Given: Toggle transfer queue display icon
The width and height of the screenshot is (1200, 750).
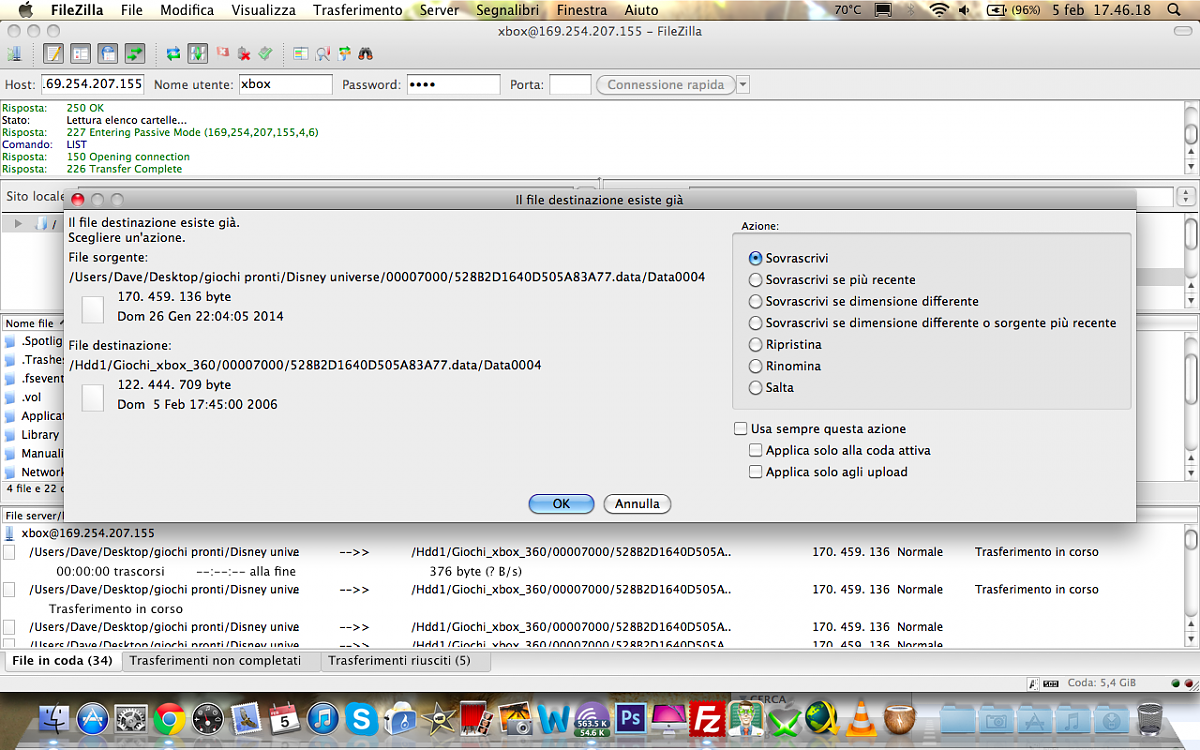Looking at the screenshot, I should coord(134,54).
